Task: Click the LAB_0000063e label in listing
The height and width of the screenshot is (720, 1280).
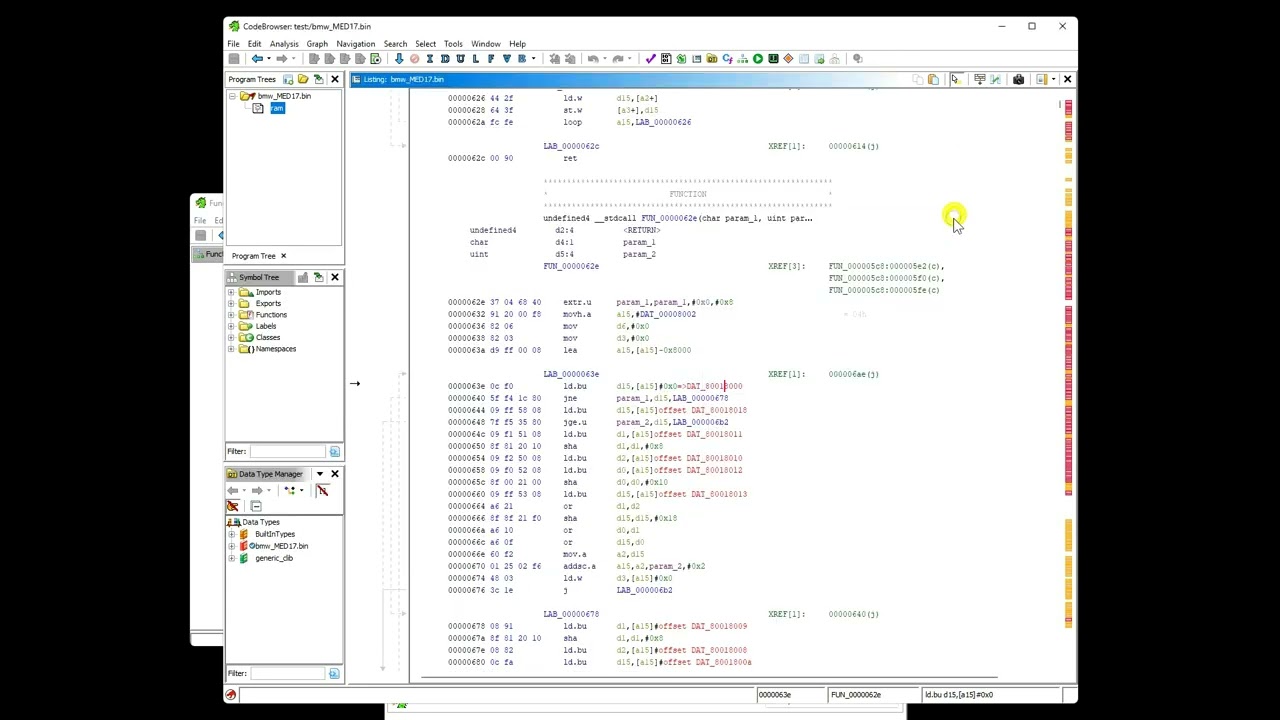Action: [571, 374]
